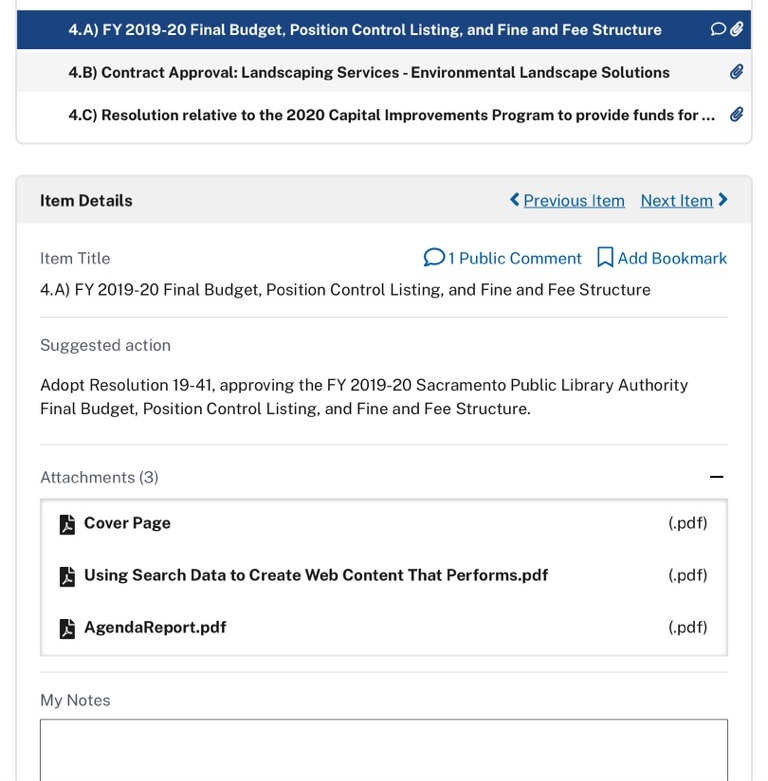This screenshot has width=768, height=781.
Task: Select agenda item 4.B Contract Approval Landscaping Services
Action: coord(384,72)
